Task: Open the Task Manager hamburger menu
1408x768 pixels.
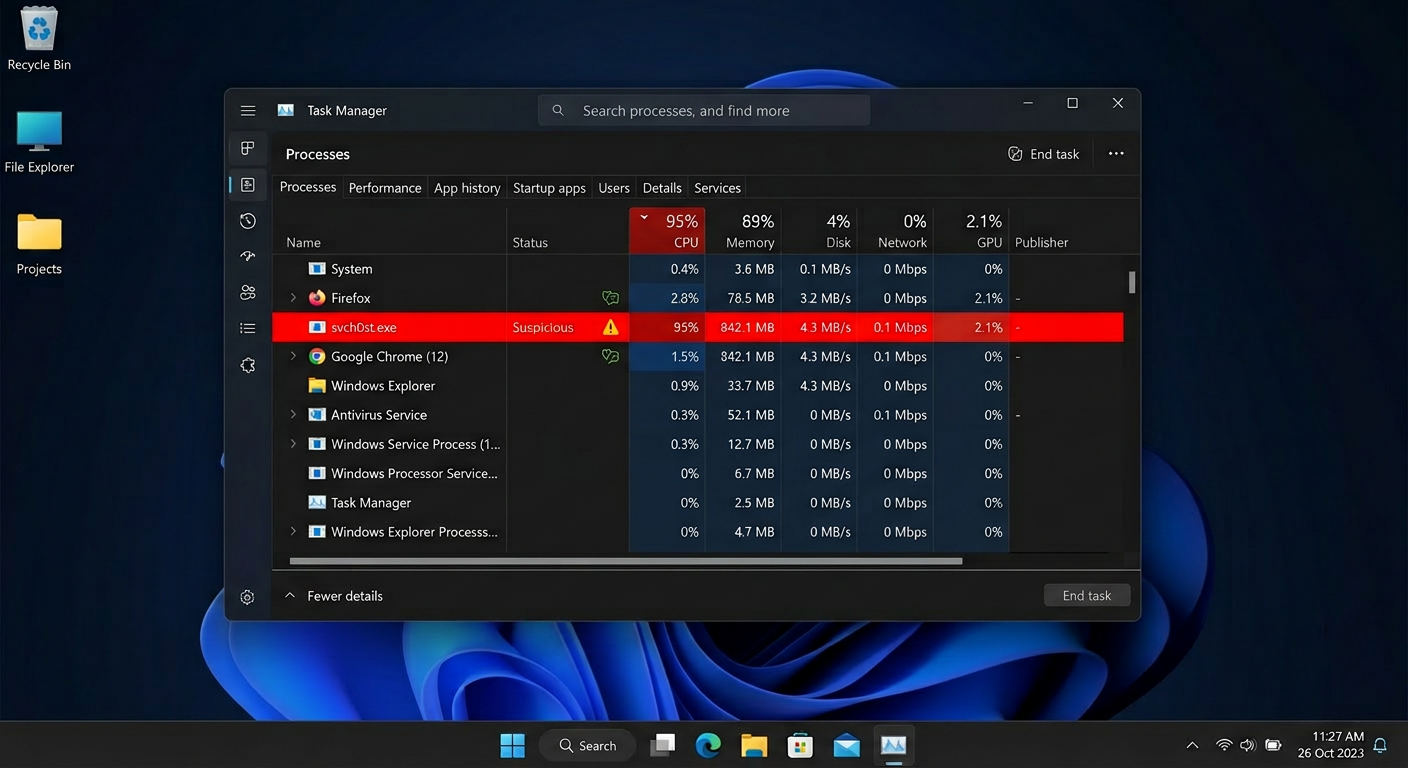Action: click(x=247, y=110)
